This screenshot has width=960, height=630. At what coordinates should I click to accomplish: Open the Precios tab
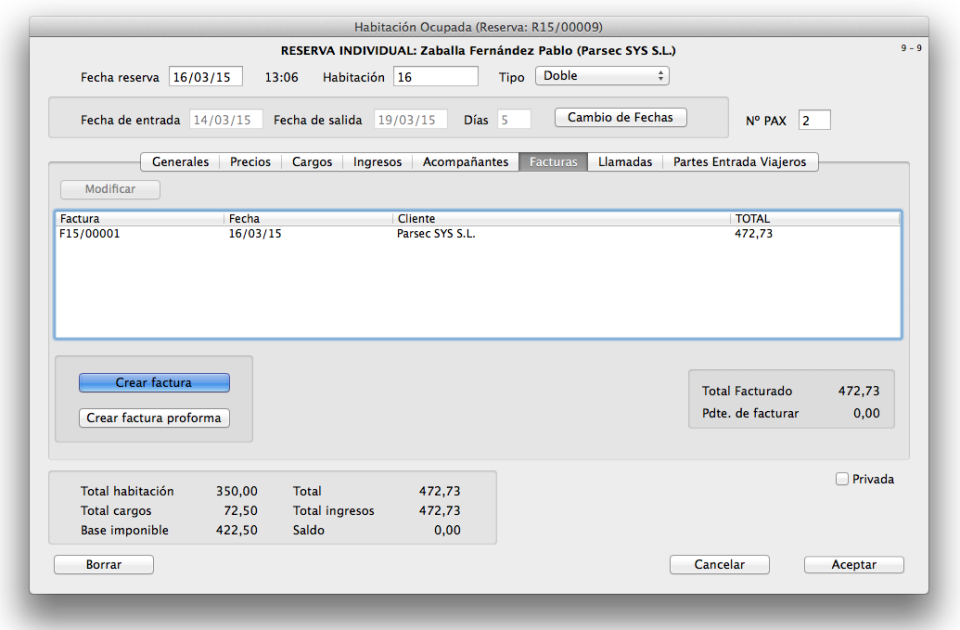250,161
